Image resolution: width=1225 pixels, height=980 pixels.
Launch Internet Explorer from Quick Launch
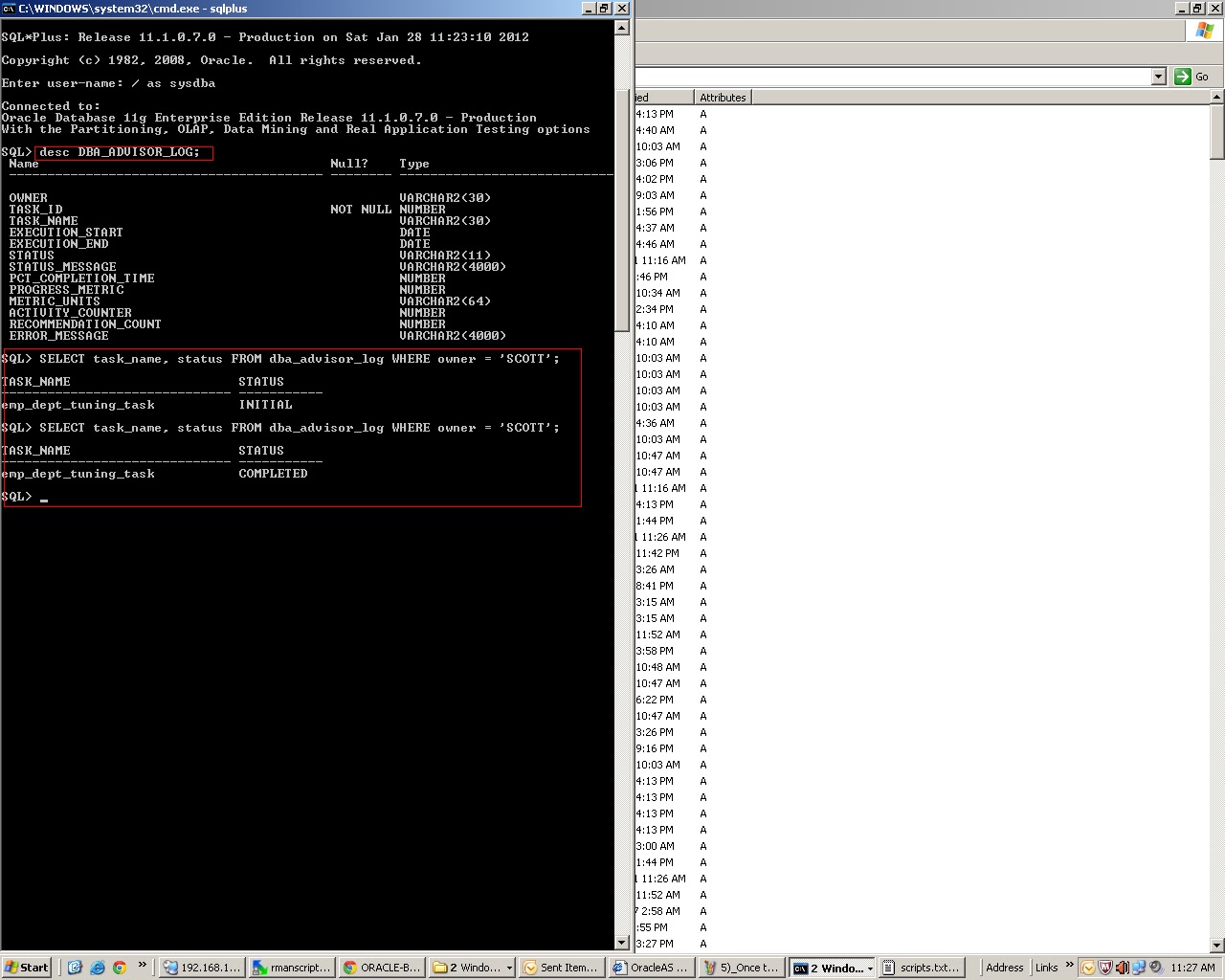[97, 968]
